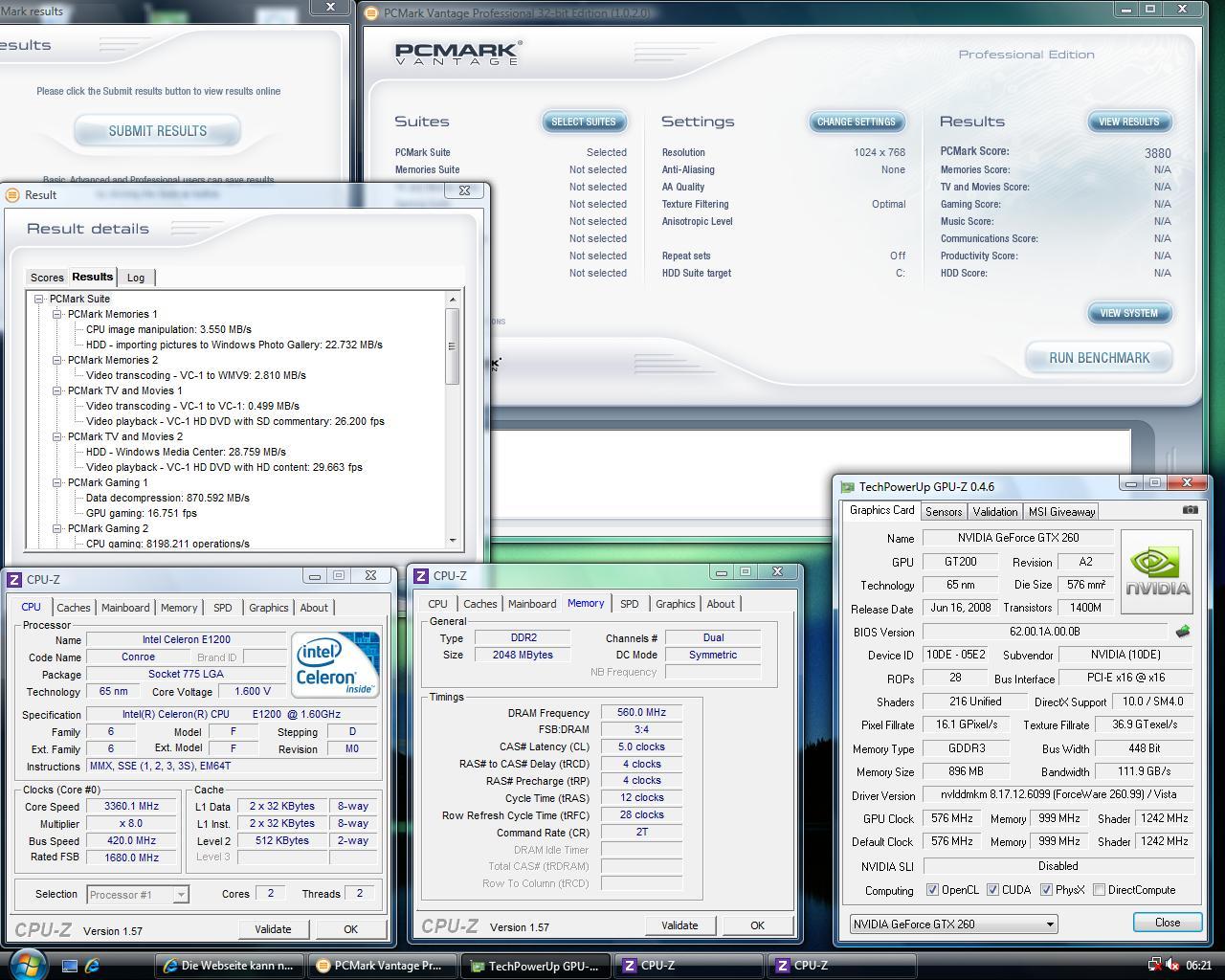The height and width of the screenshot is (980, 1225).
Task: Minimize the CPU-Z Memory window
Action: (722, 571)
